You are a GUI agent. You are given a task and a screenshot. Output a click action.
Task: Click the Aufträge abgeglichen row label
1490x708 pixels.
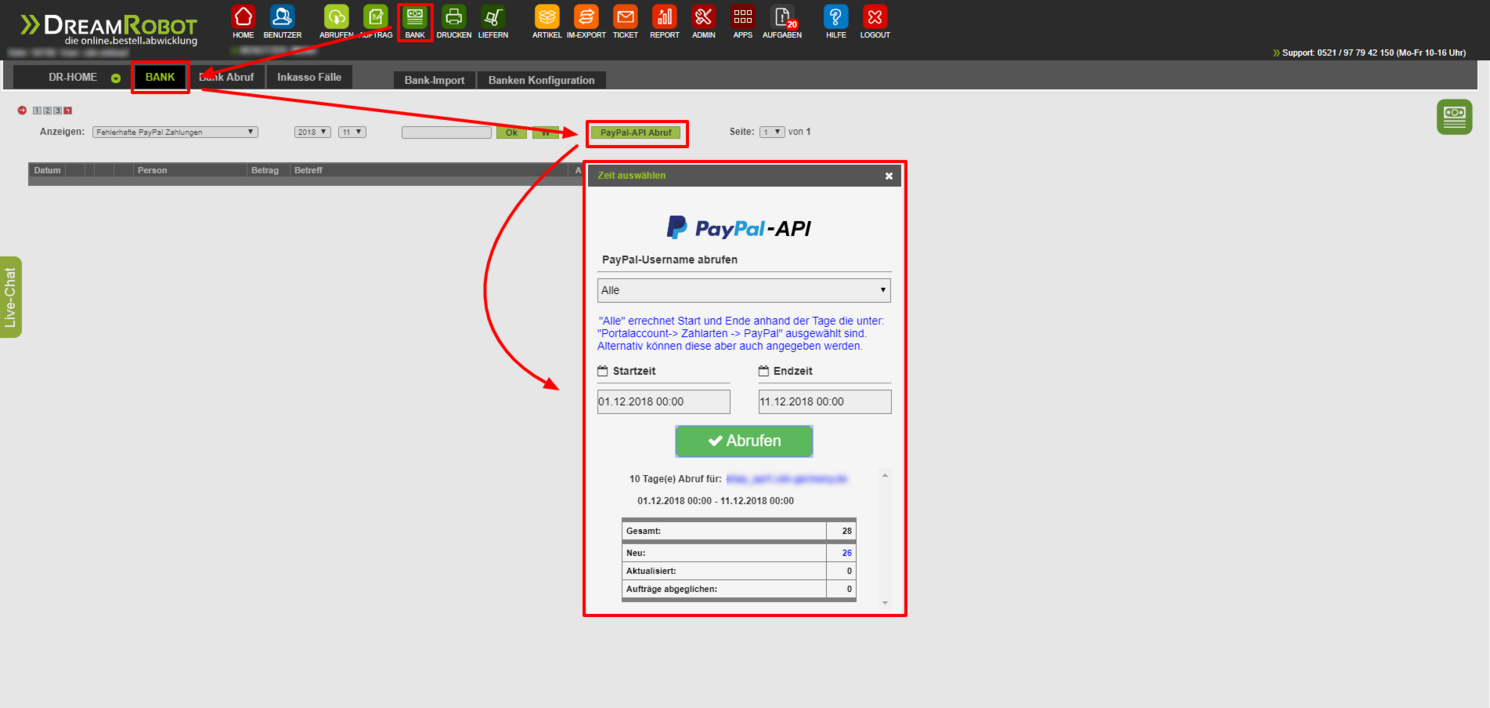pyautogui.click(x=671, y=589)
